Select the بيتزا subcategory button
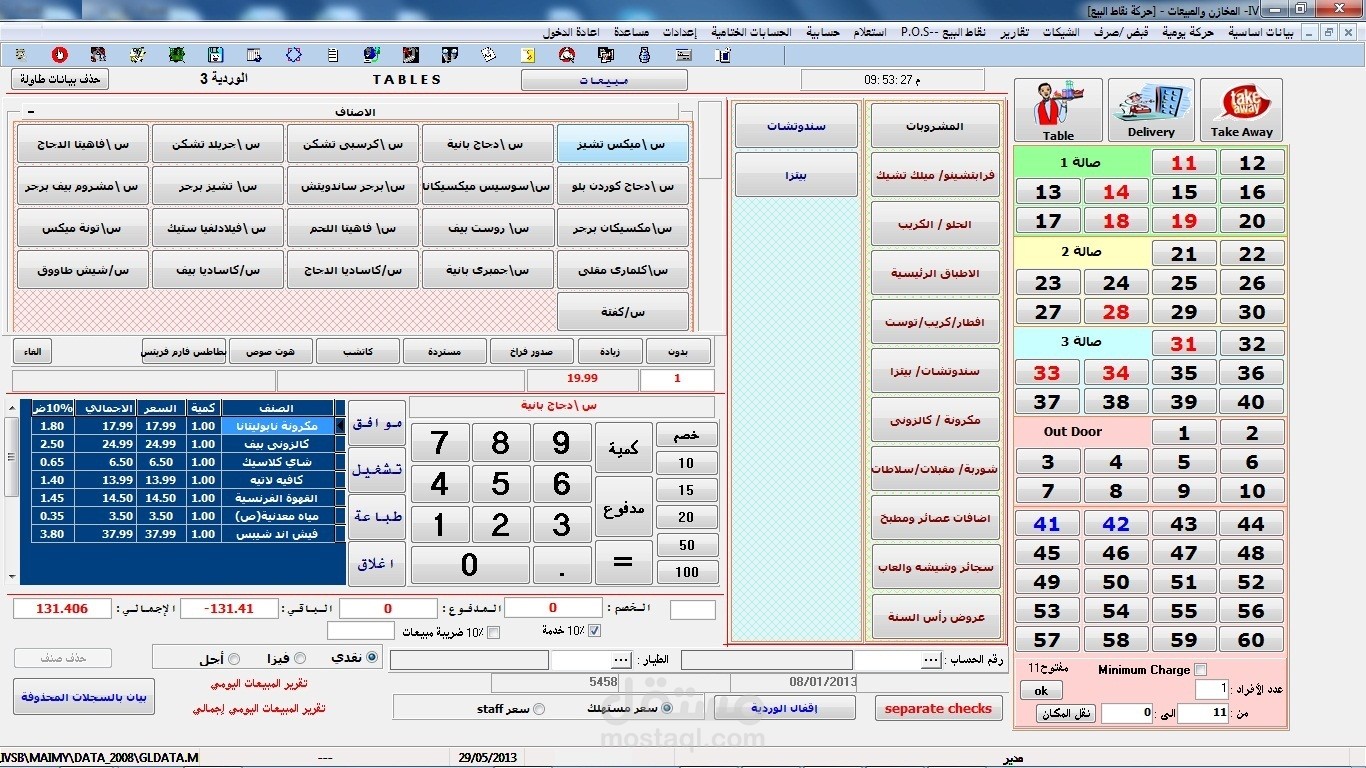 (796, 175)
